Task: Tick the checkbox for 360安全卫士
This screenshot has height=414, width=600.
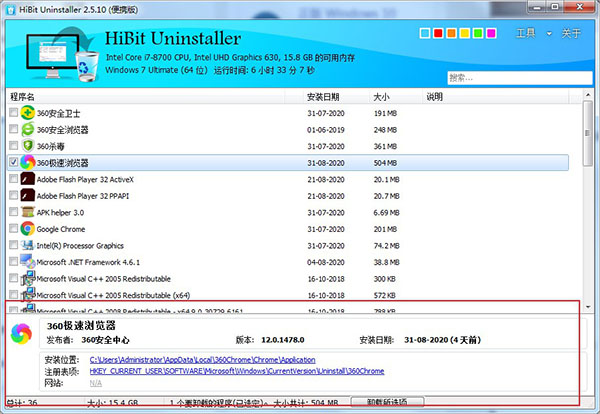Action: tap(13, 112)
